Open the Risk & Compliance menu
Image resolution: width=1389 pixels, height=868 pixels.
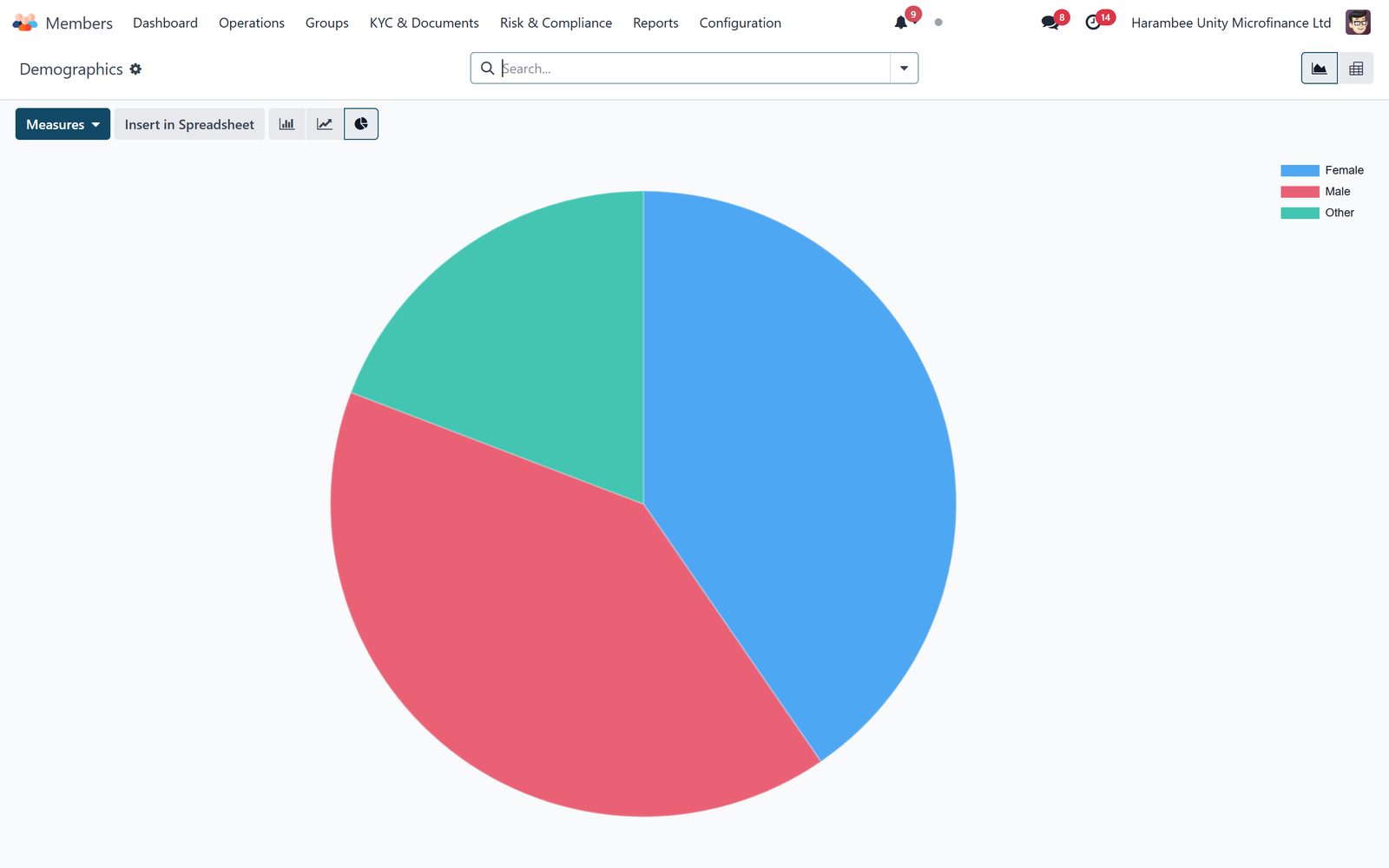tap(556, 23)
